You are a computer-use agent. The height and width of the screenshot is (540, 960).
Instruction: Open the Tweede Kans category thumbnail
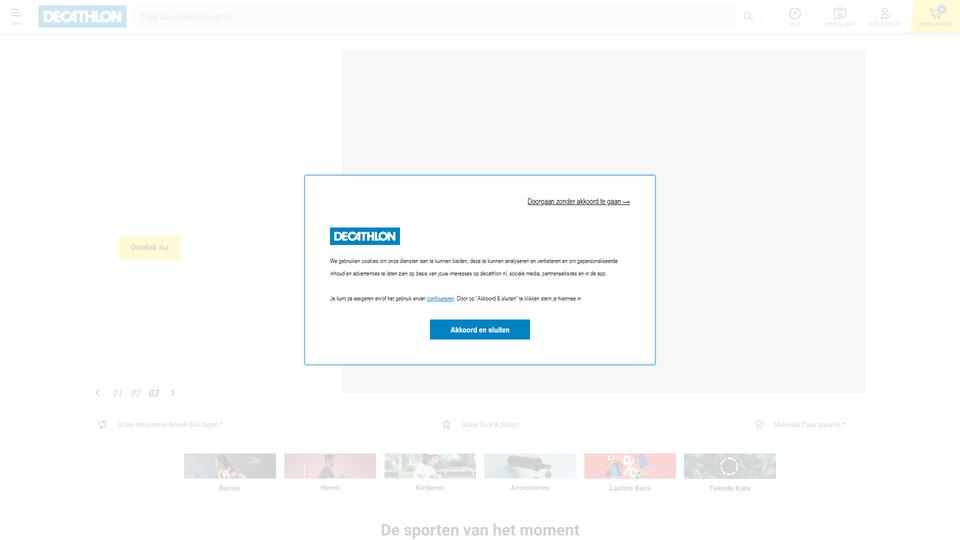pyautogui.click(x=730, y=466)
